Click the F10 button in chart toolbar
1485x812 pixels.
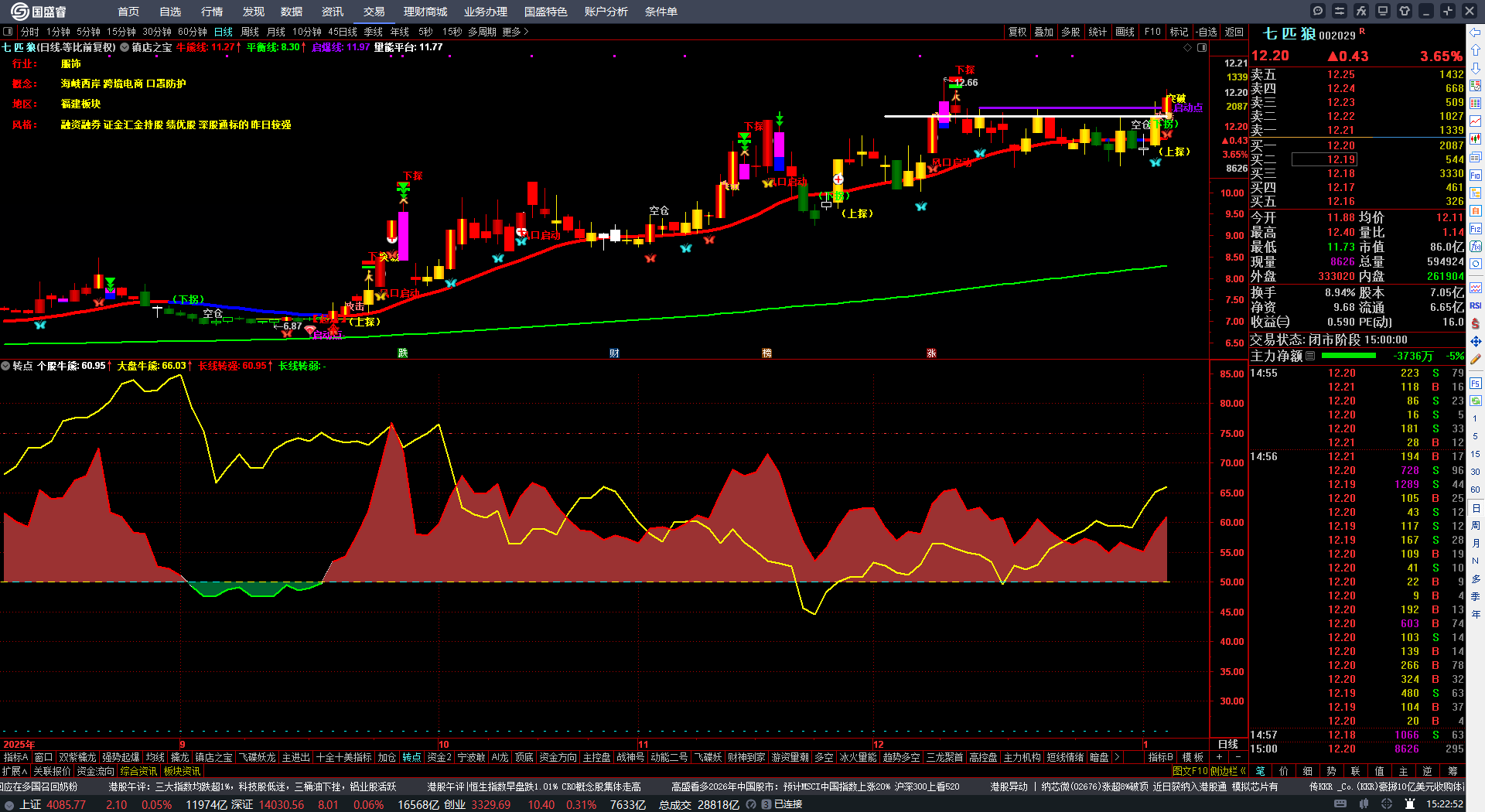1152,32
